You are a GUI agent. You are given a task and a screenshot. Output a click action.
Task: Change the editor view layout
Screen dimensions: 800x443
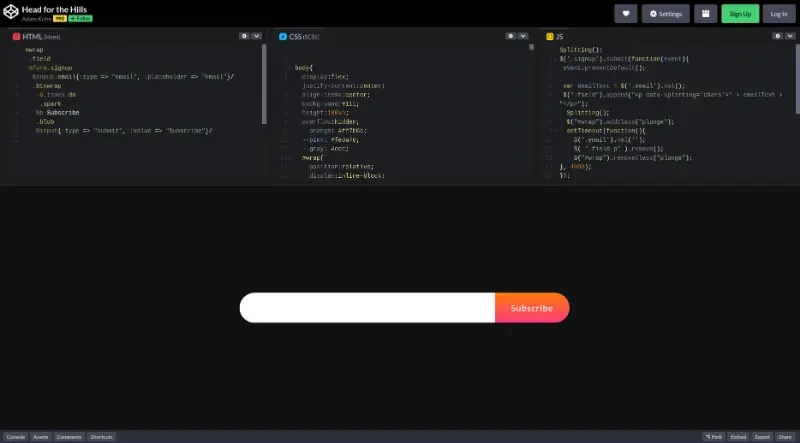(x=705, y=14)
